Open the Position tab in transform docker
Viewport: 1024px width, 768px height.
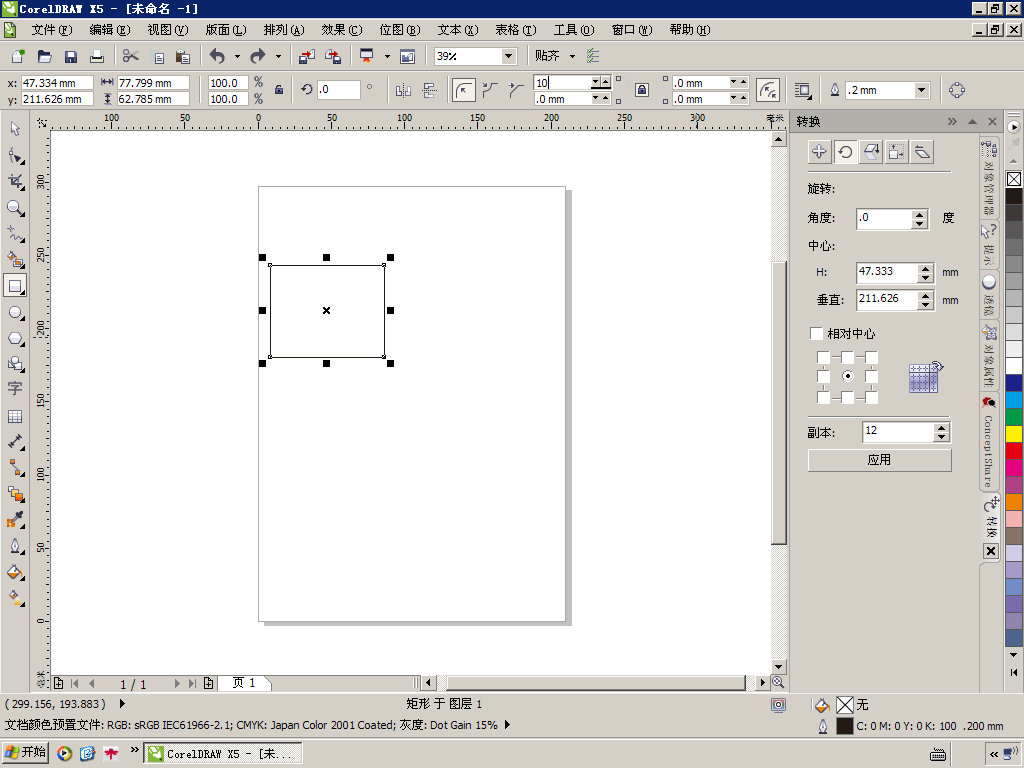point(819,152)
